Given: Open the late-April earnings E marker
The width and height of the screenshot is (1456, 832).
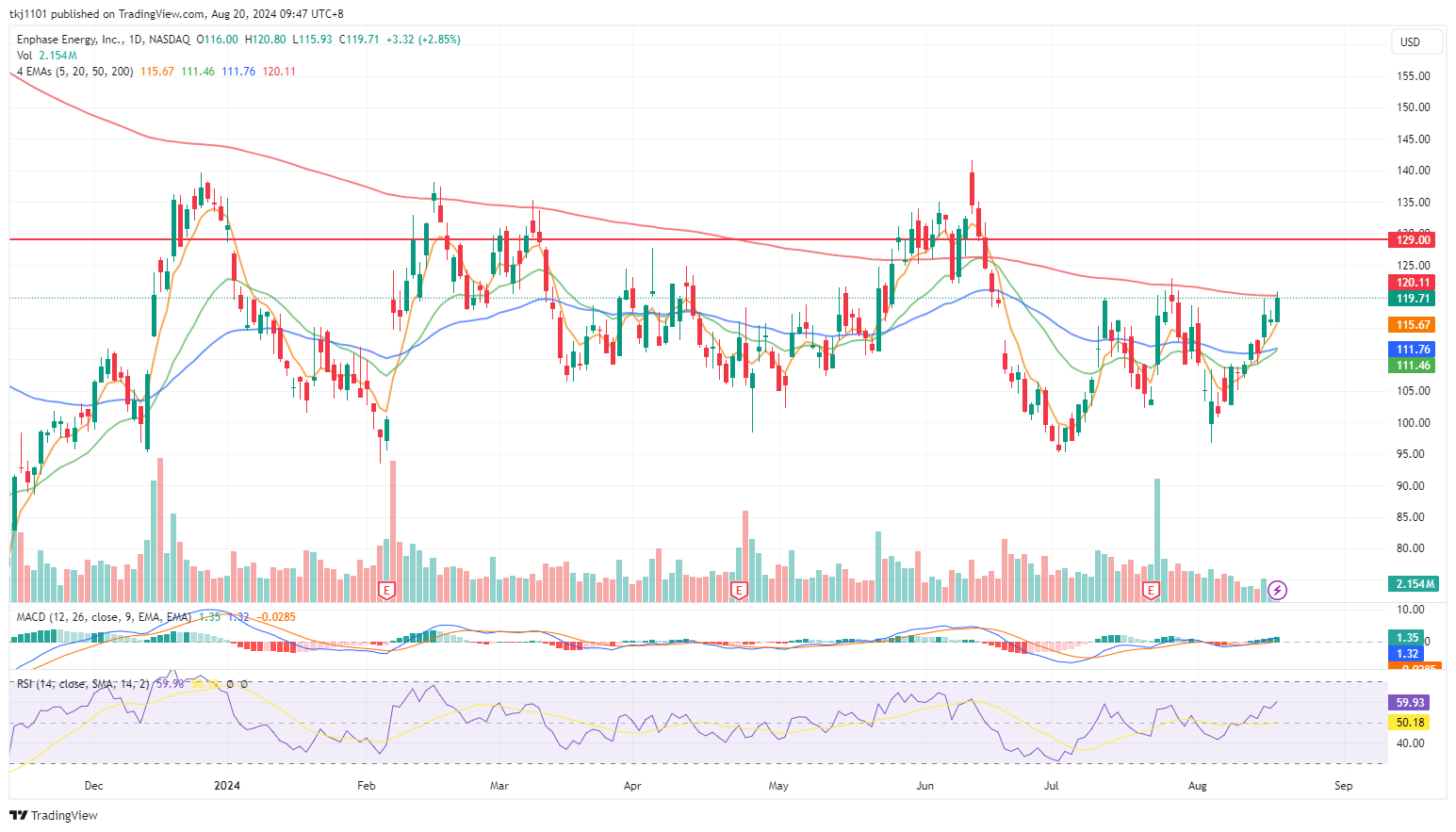Looking at the screenshot, I should click(x=739, y=591).
